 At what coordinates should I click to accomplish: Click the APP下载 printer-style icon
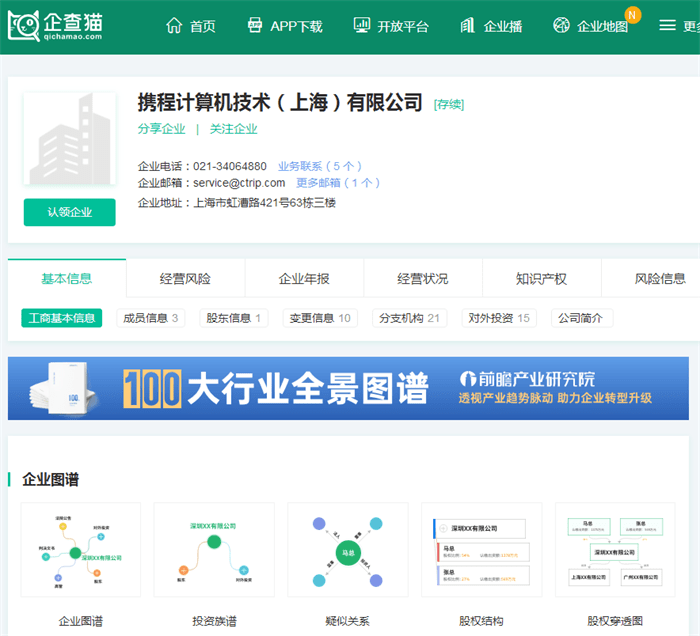255,25
